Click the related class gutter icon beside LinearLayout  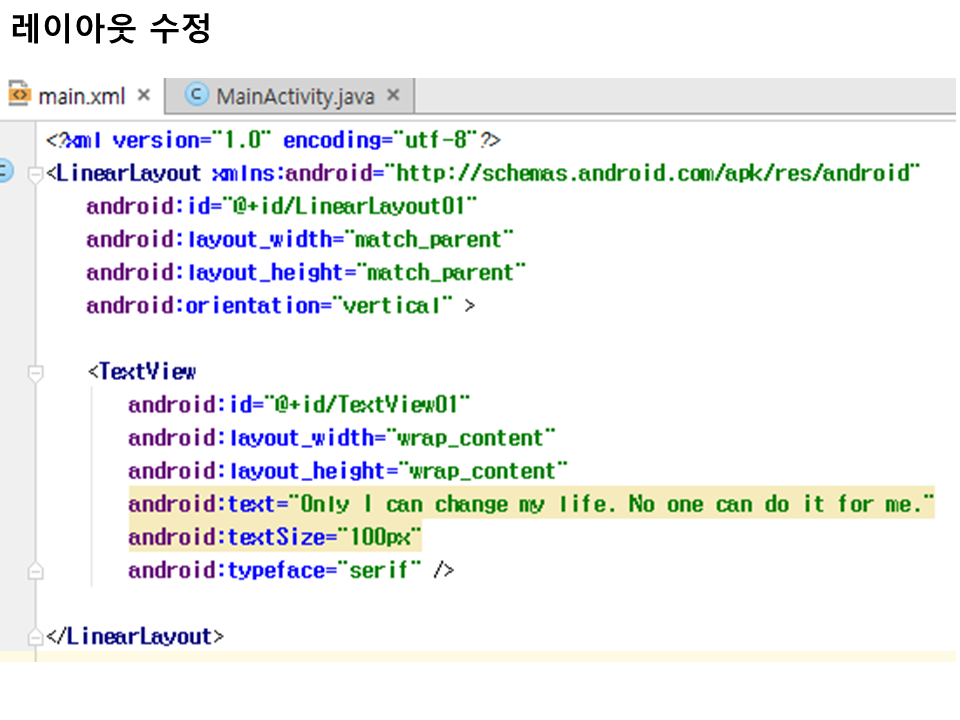click(x=5, y=173)
